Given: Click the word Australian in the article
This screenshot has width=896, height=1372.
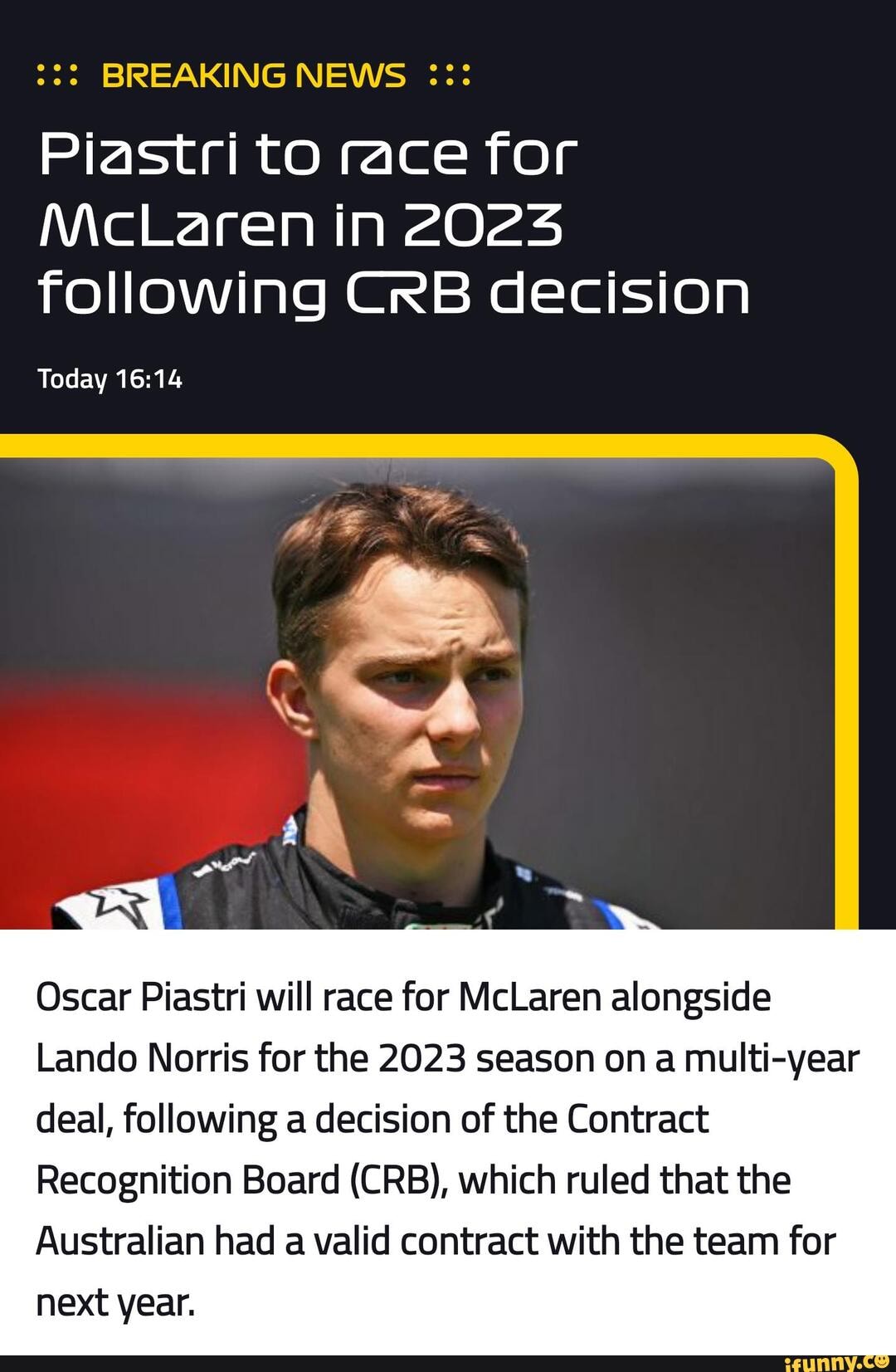Looking at the screenshot, I should click(x=119, y=1241).
